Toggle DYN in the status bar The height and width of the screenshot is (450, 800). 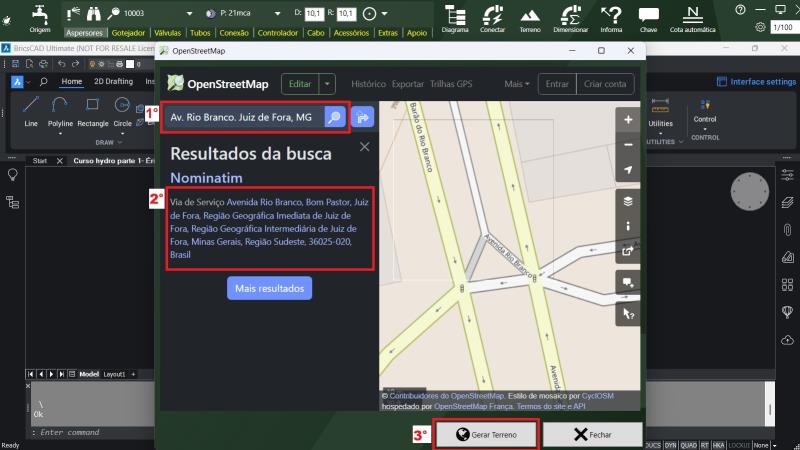670,445
